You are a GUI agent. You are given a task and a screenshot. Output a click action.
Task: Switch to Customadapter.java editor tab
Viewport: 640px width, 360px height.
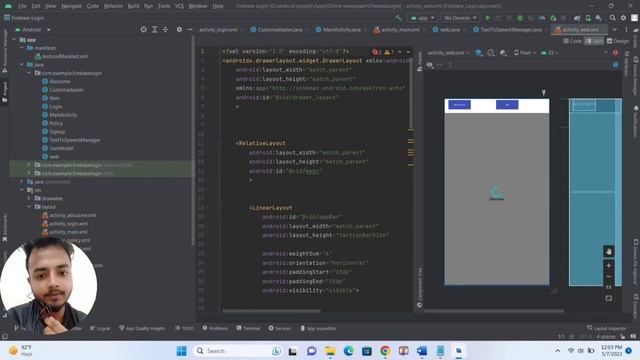click(x=277, y=30)
